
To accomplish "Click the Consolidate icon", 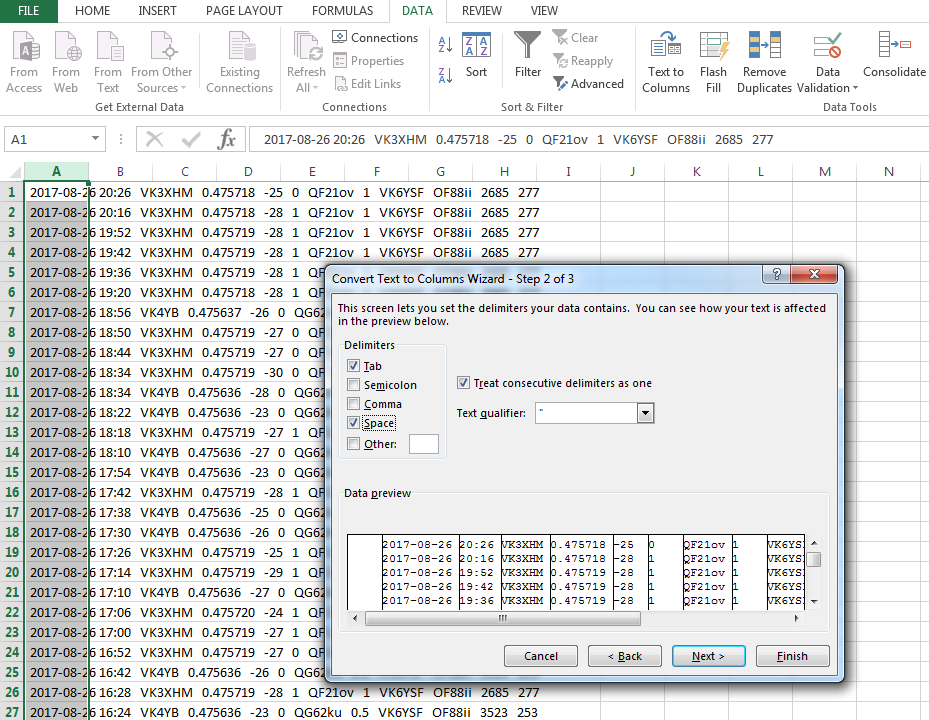I will point(894,47).
